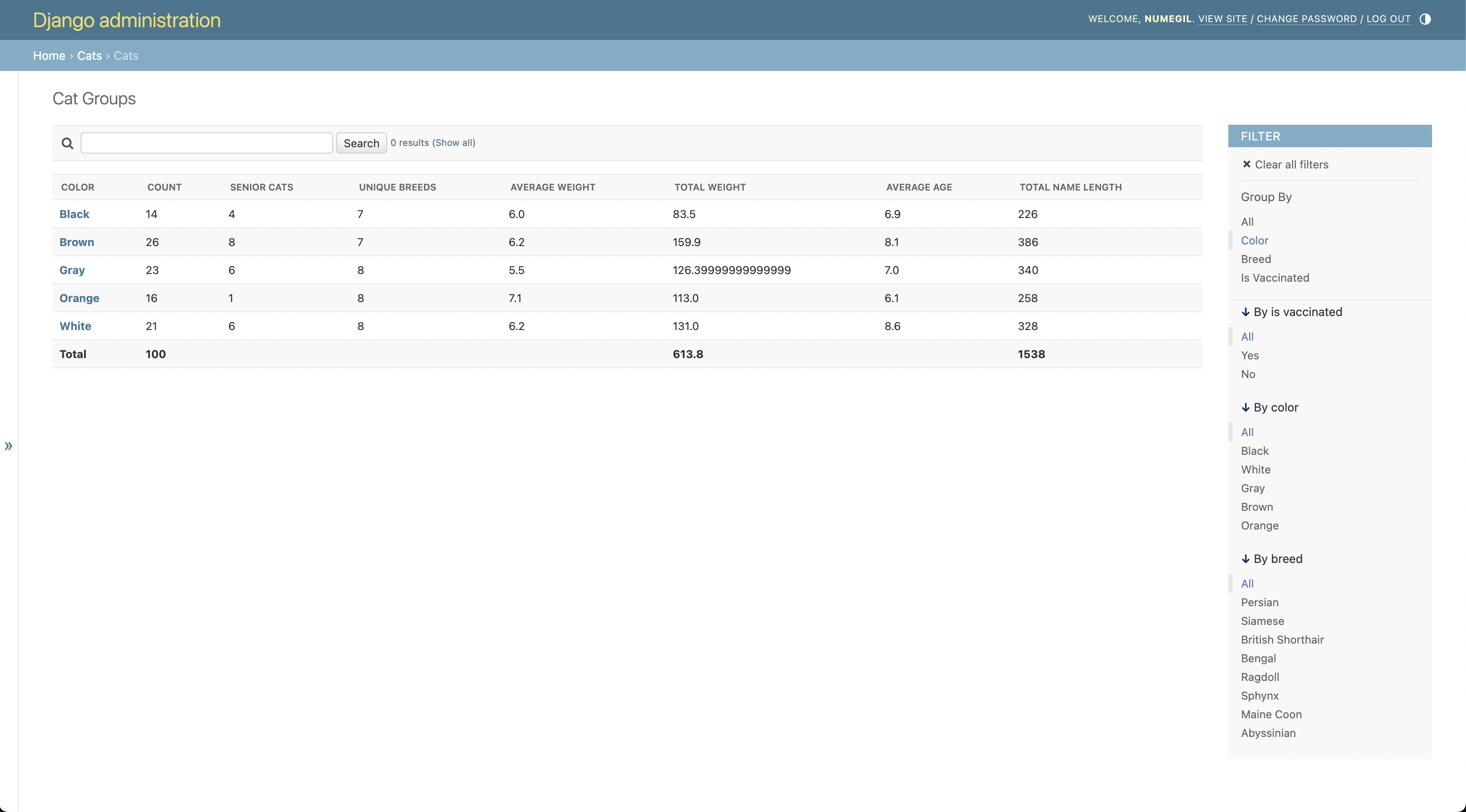Click the Total row's 613.8 value
The width and height of the screenshot is (1466, 812).
pos(688,354)
